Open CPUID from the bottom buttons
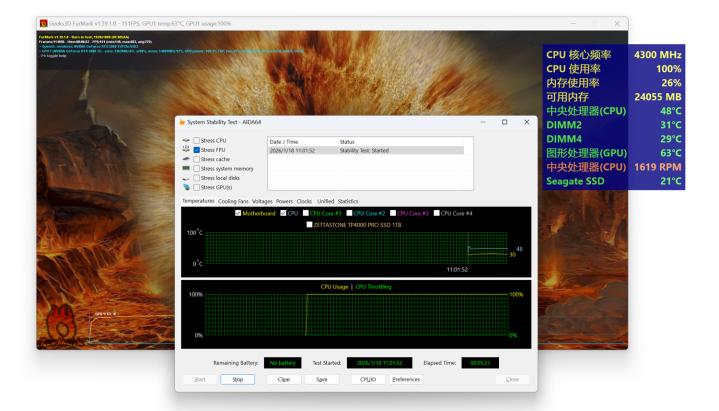Image resolution: width=719 pixels, height=411 pixels. click(367, 380)
